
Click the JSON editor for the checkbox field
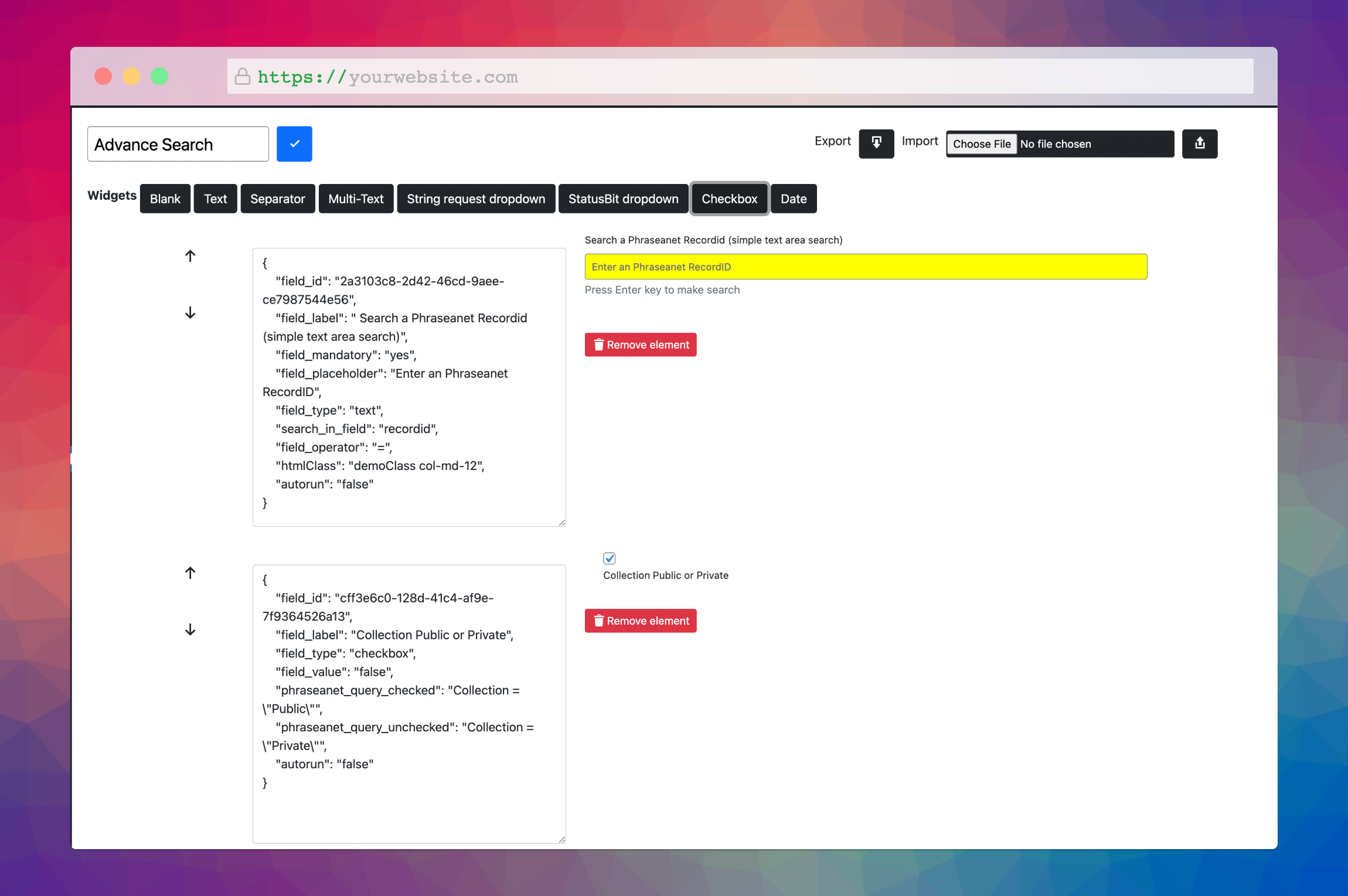coord(409,704)
